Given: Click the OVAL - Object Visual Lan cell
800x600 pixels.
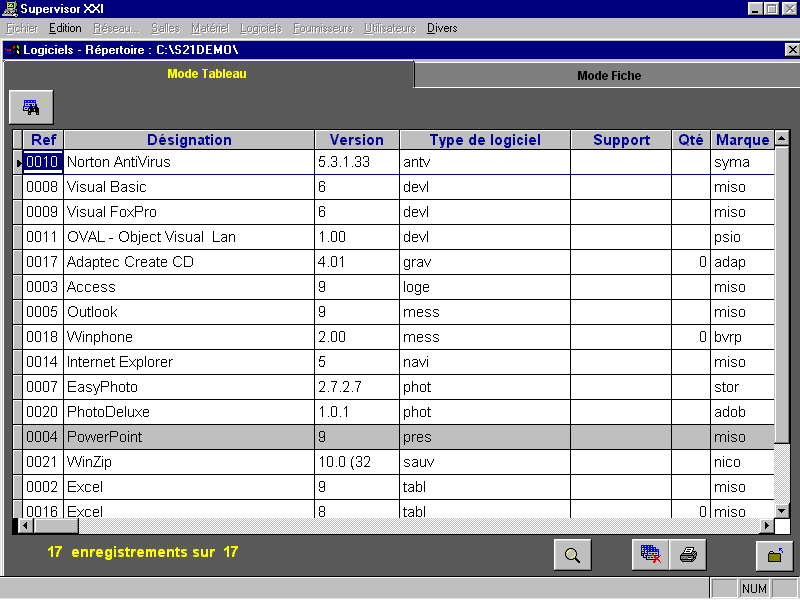Looking at the screenshot, I should [189, 237].
